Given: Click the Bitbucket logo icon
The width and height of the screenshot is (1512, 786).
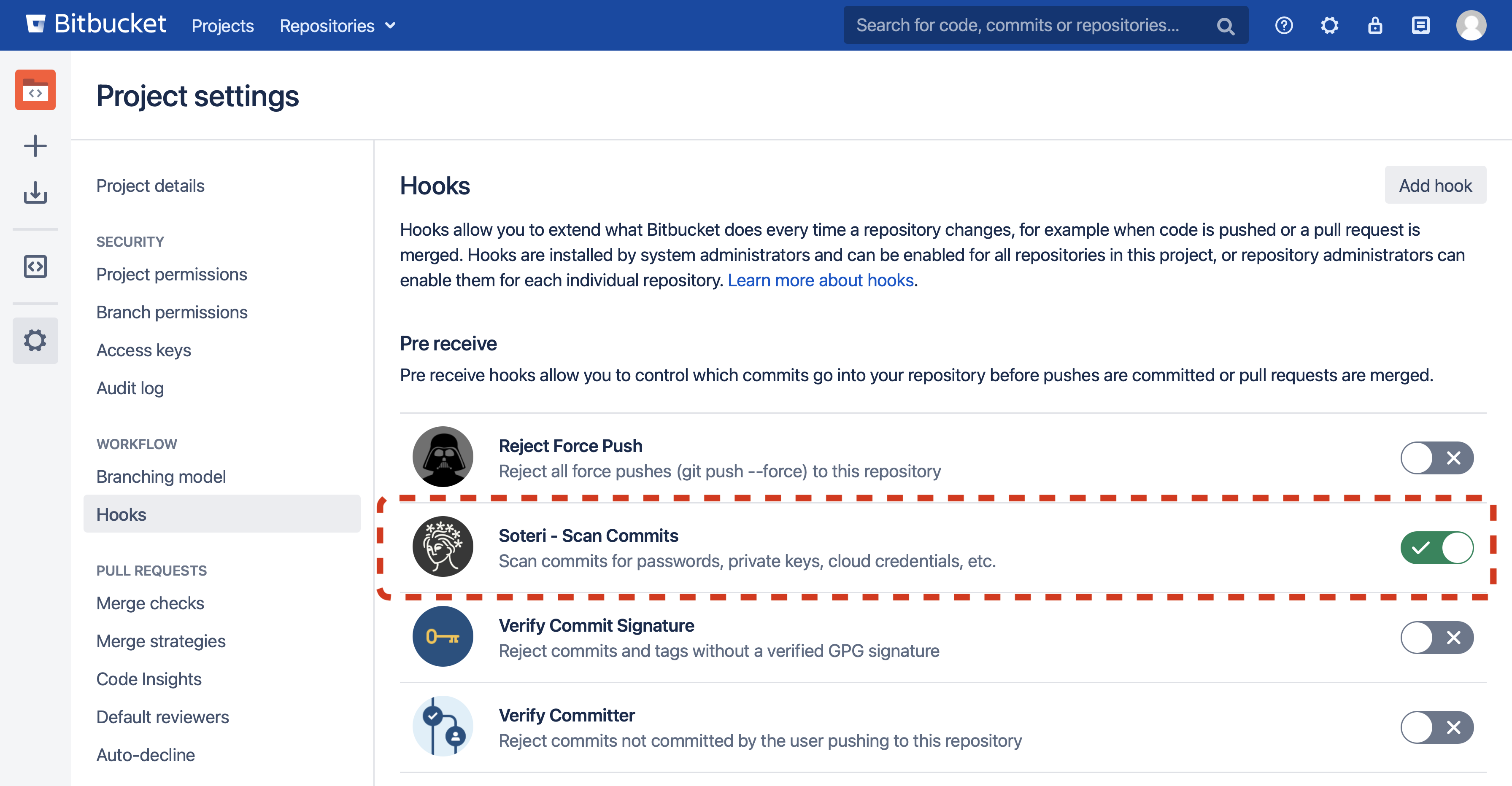Looking at the screenshot, I should pos(36,24).
